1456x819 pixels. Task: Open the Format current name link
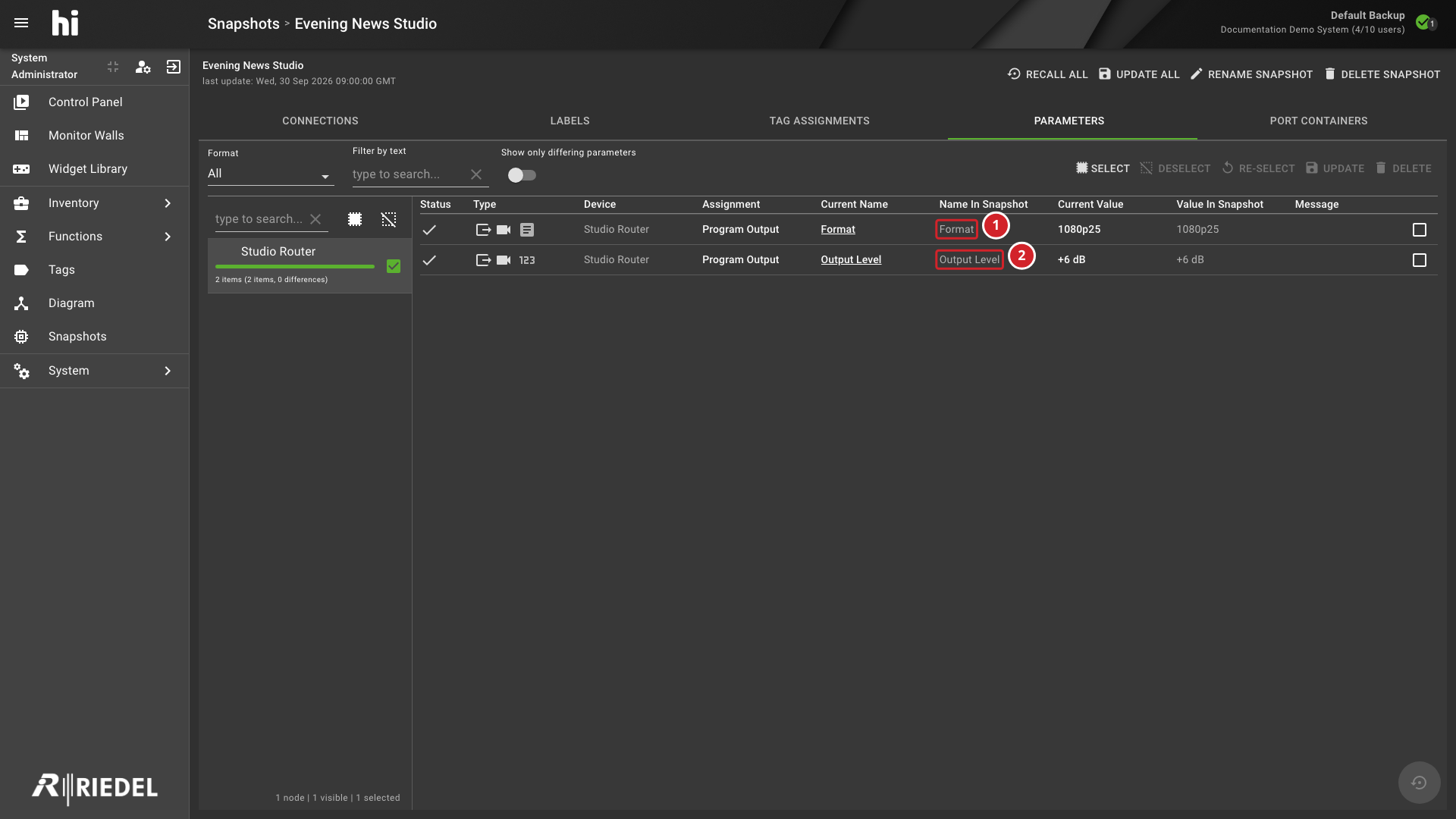(x=837, y=229)
